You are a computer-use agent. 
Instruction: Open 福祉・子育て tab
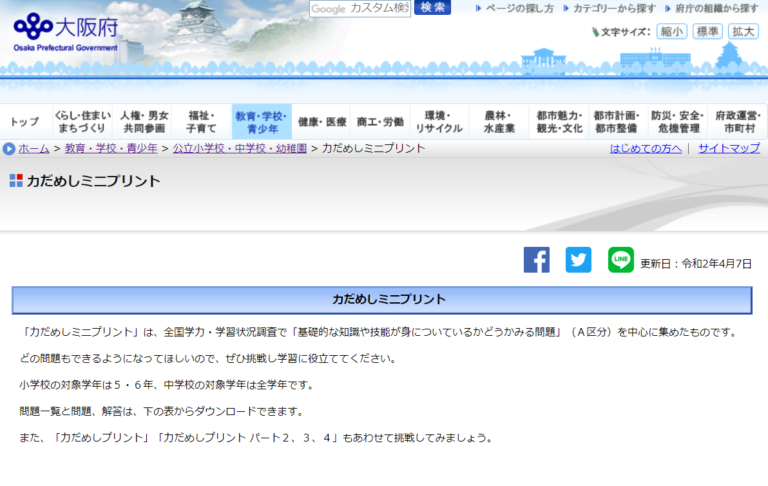coord(201,122)
